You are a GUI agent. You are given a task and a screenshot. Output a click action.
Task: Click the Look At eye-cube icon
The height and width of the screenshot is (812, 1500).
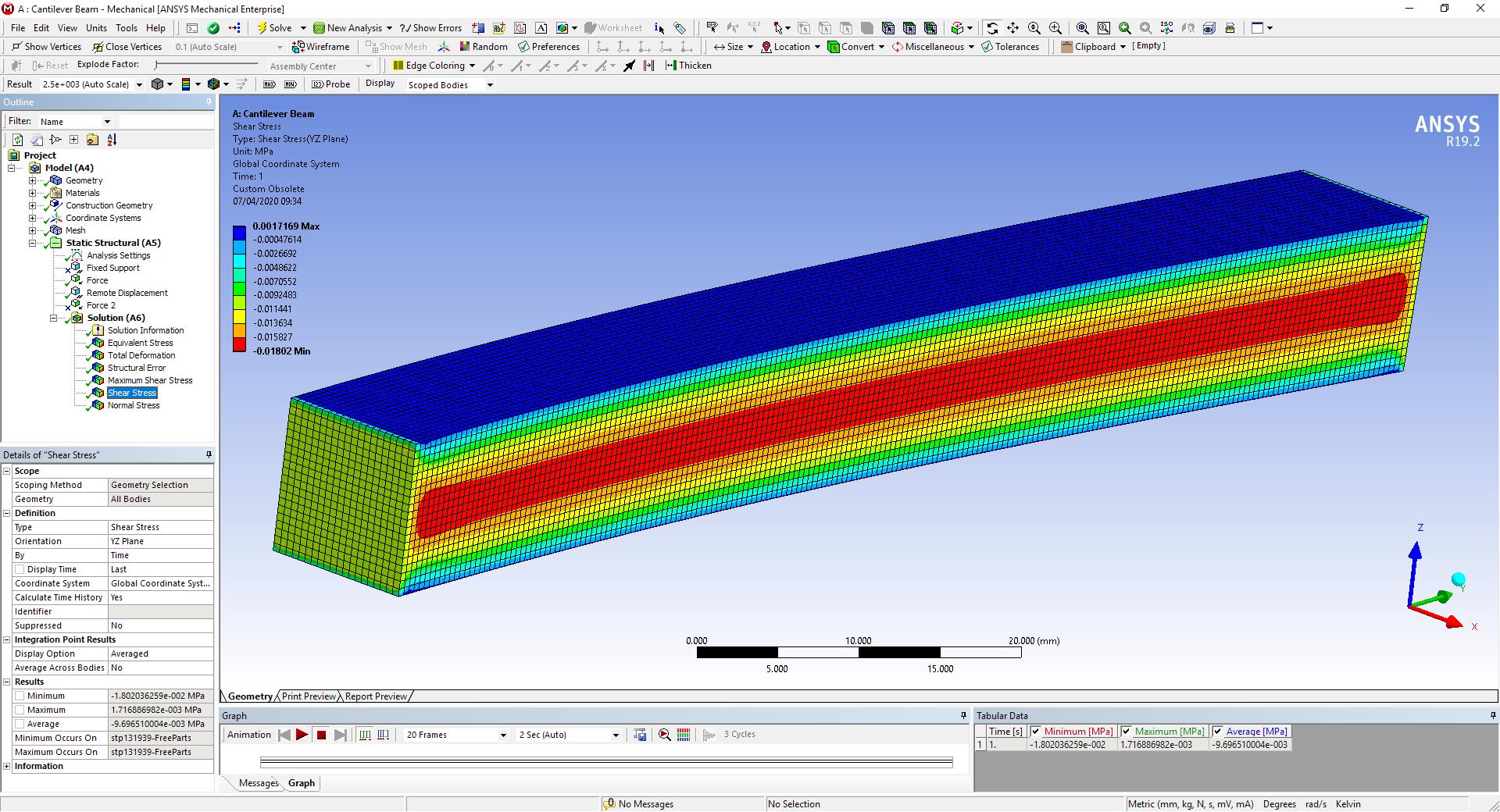pos(1209,27)
